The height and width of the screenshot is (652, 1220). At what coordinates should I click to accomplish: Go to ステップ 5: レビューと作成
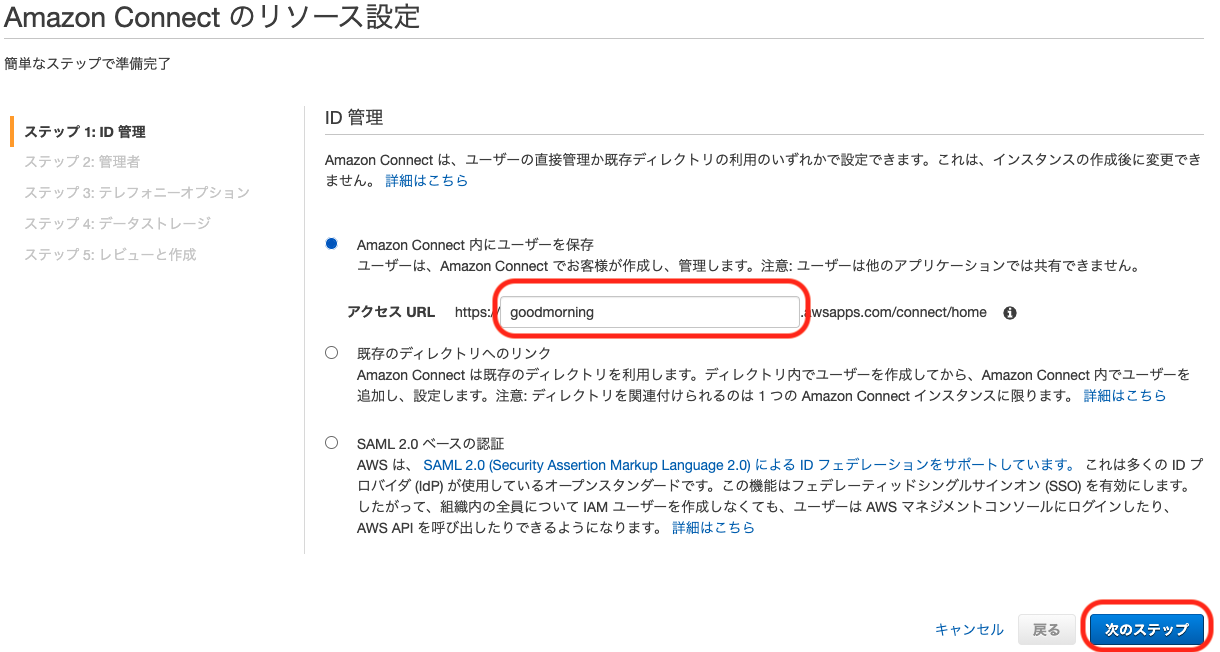[110, 254]
